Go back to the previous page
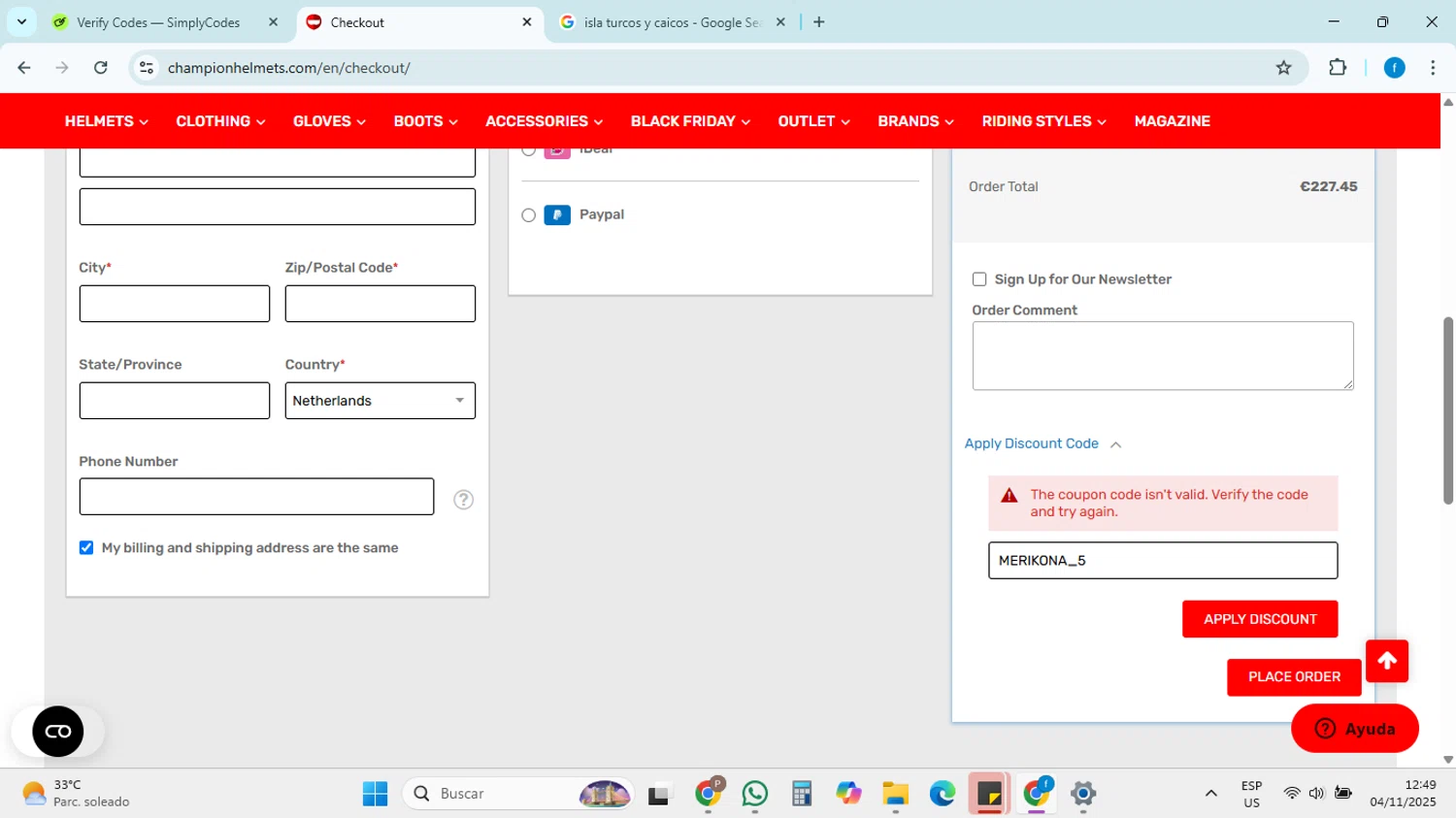 tap(24, 68)
